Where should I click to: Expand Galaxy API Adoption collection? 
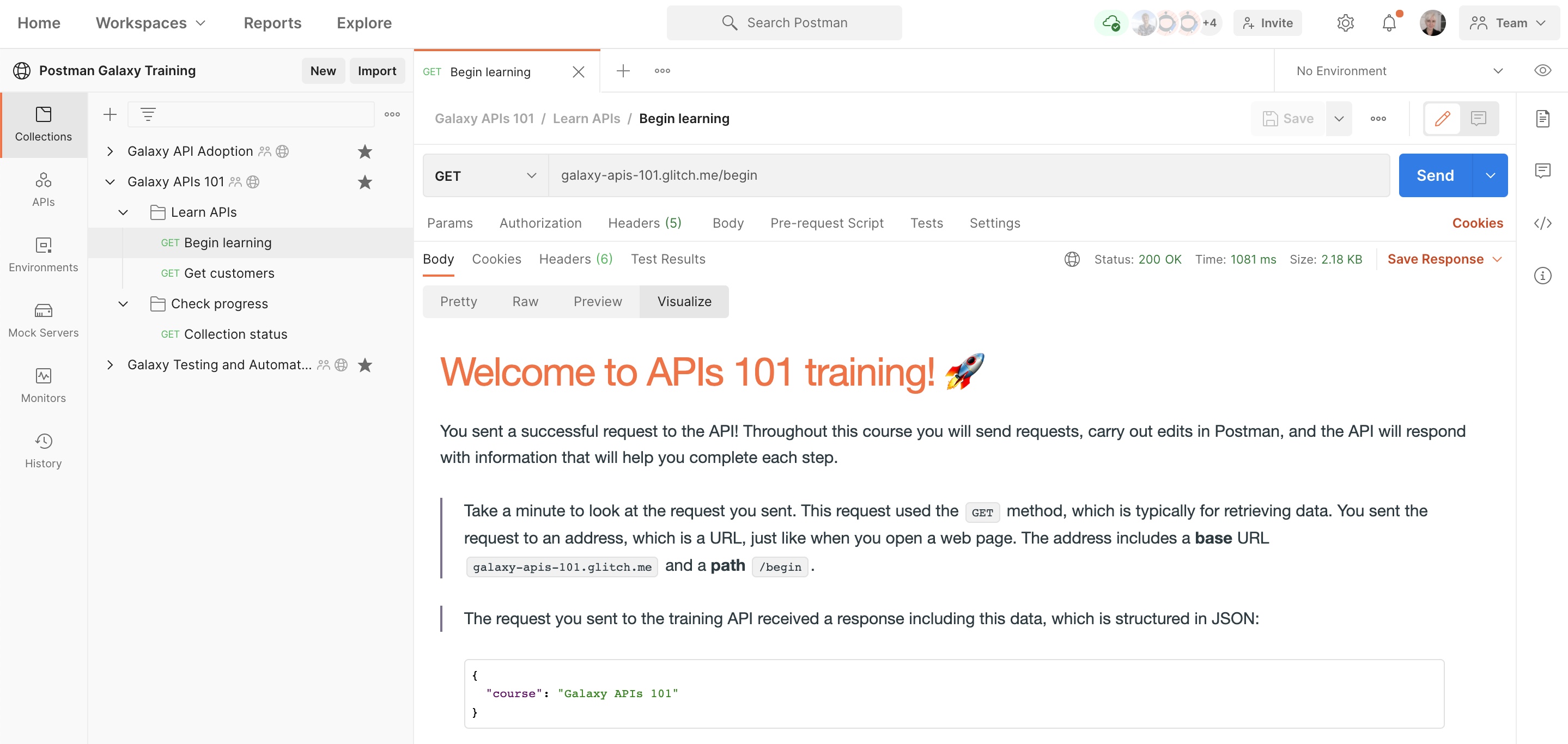tap(110, 151)
